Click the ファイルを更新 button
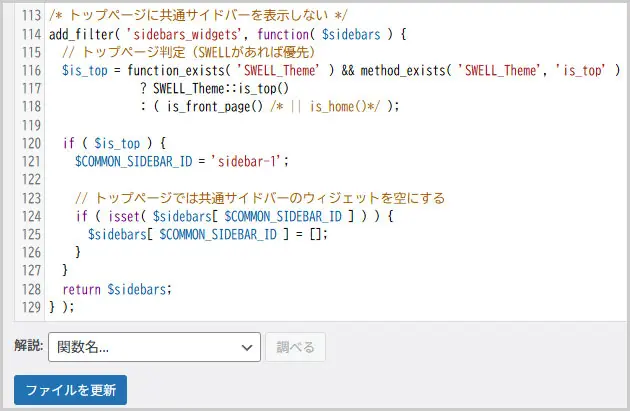 coord(70,390)
